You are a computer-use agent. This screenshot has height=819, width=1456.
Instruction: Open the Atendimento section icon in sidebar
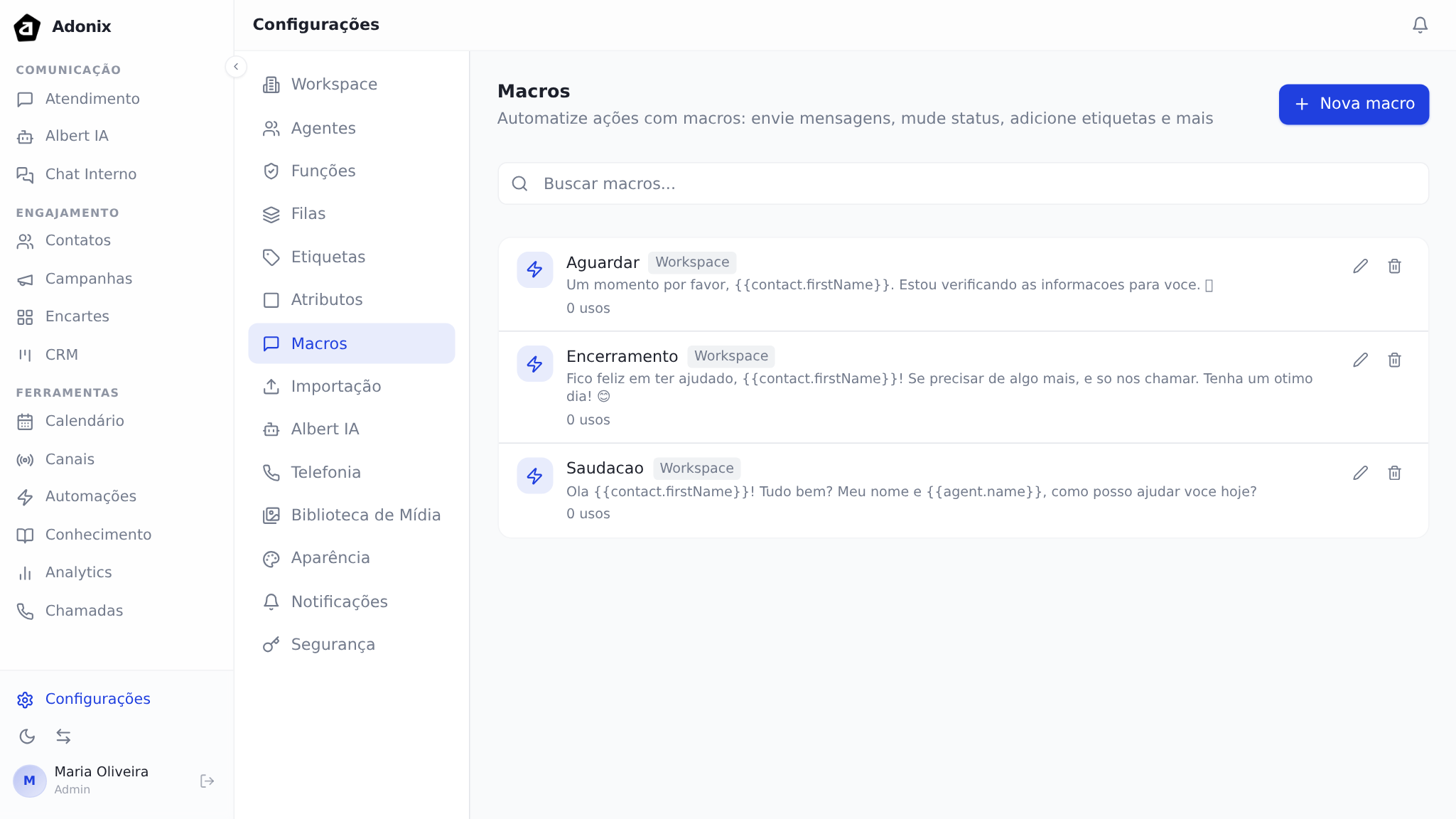(x=26, y=100)
